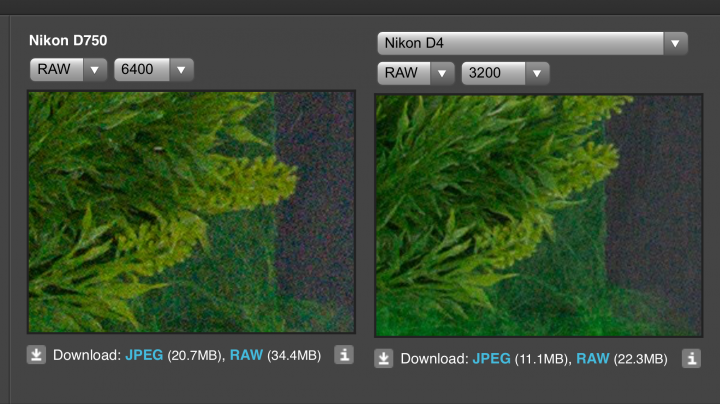Image resolution: width=720 pixels, height=404 pixels.
Task: Download the 22.3MB RAW file for Nikon D4
Action: (593, 359)
